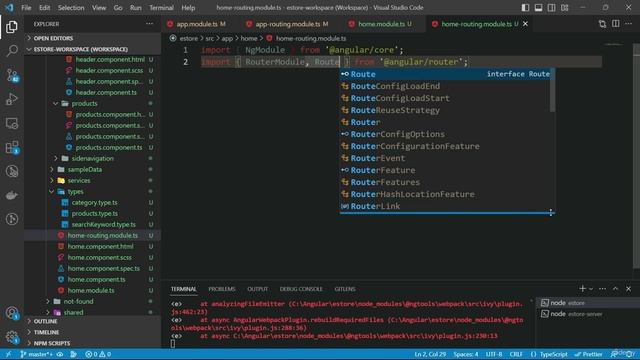640x360 pixels.
Task: Open Remote Explorer view in activity bar
Action: pos(12,123)
